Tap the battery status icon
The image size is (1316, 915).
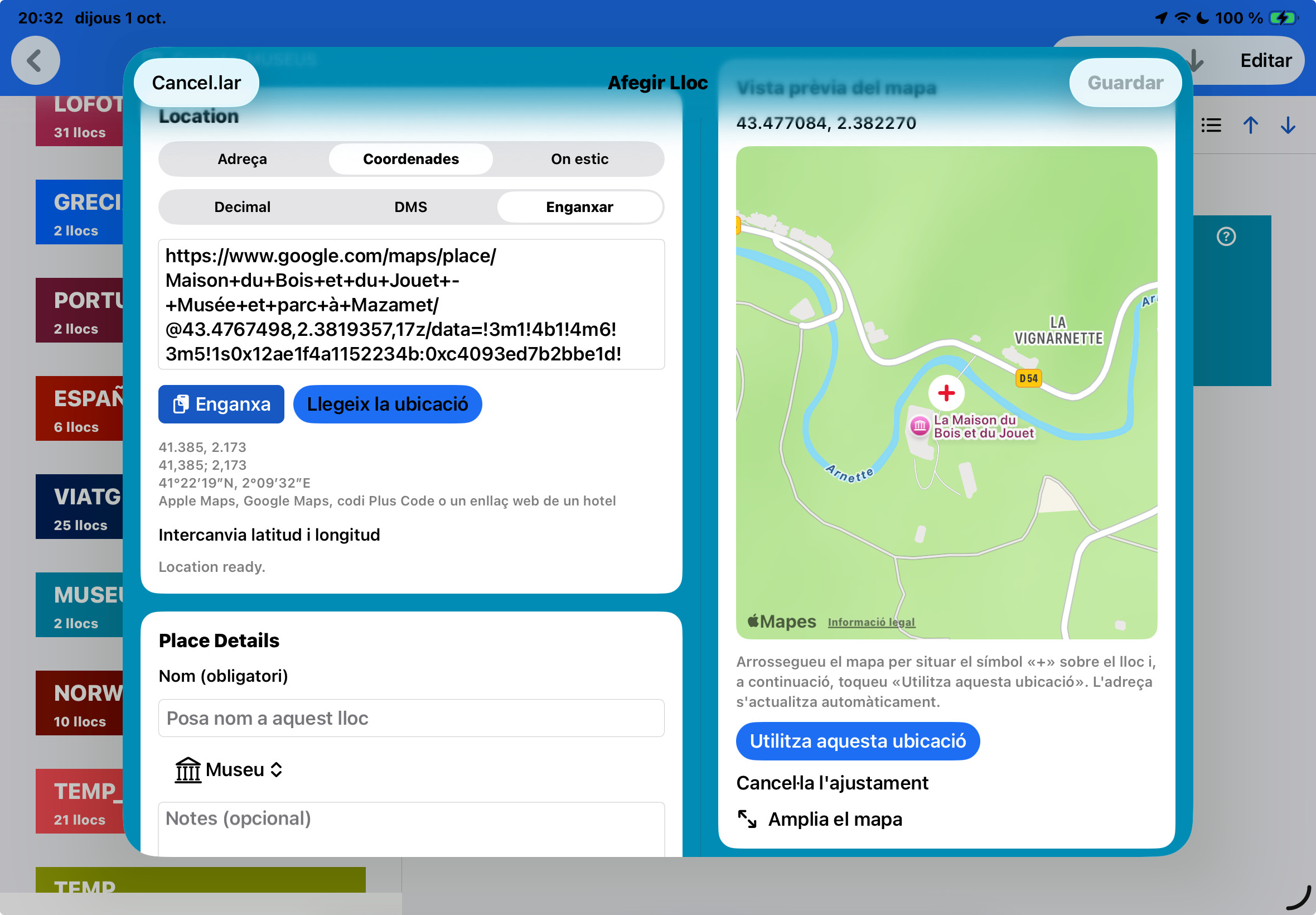(1284, 18)
